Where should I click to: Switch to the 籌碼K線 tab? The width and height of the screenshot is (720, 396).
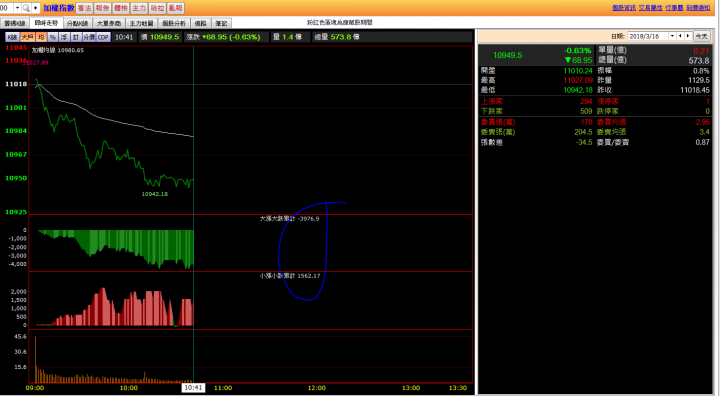point(15,23)
